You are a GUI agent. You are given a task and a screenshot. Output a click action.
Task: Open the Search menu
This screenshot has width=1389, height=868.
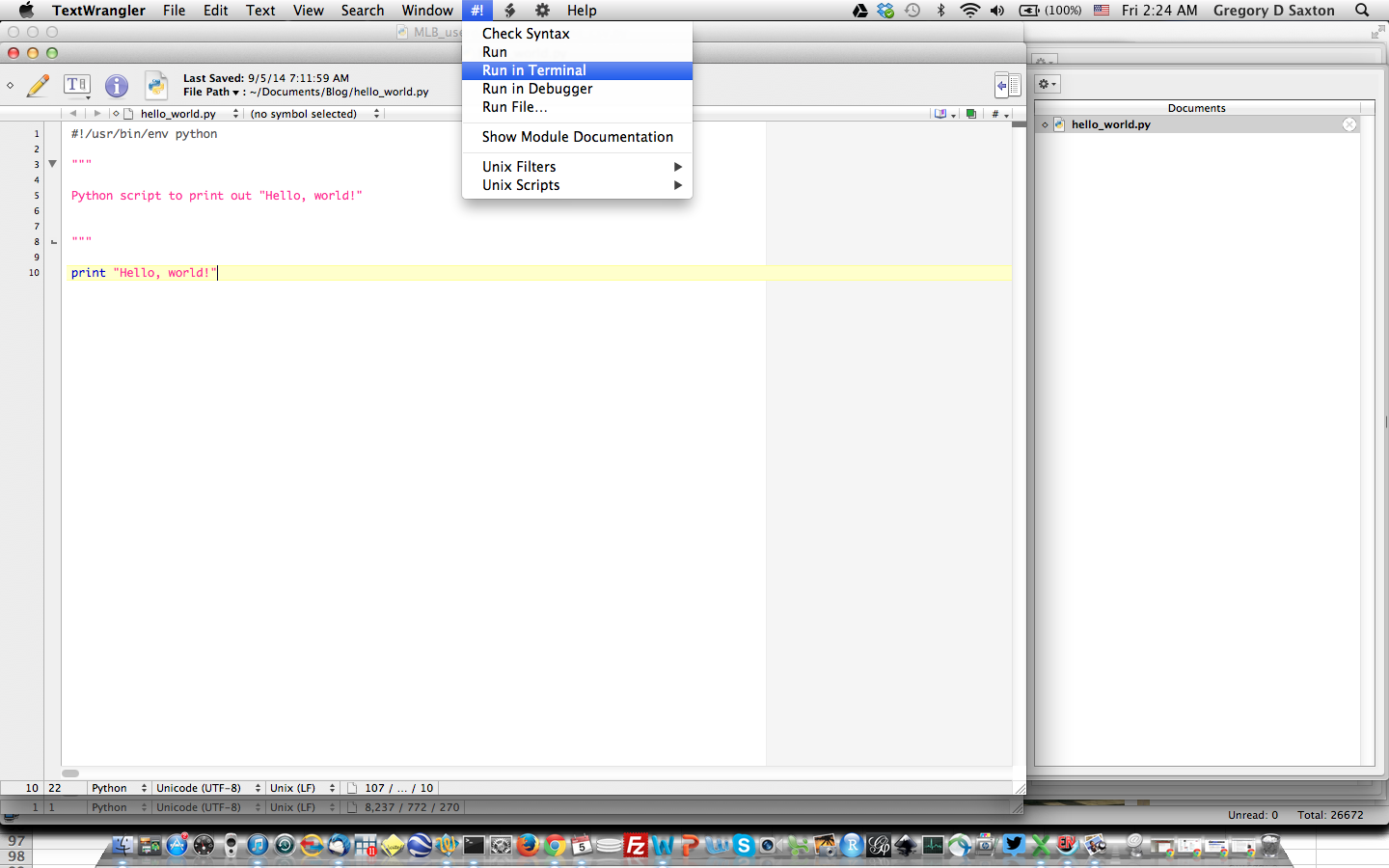(x=363, y=10)
